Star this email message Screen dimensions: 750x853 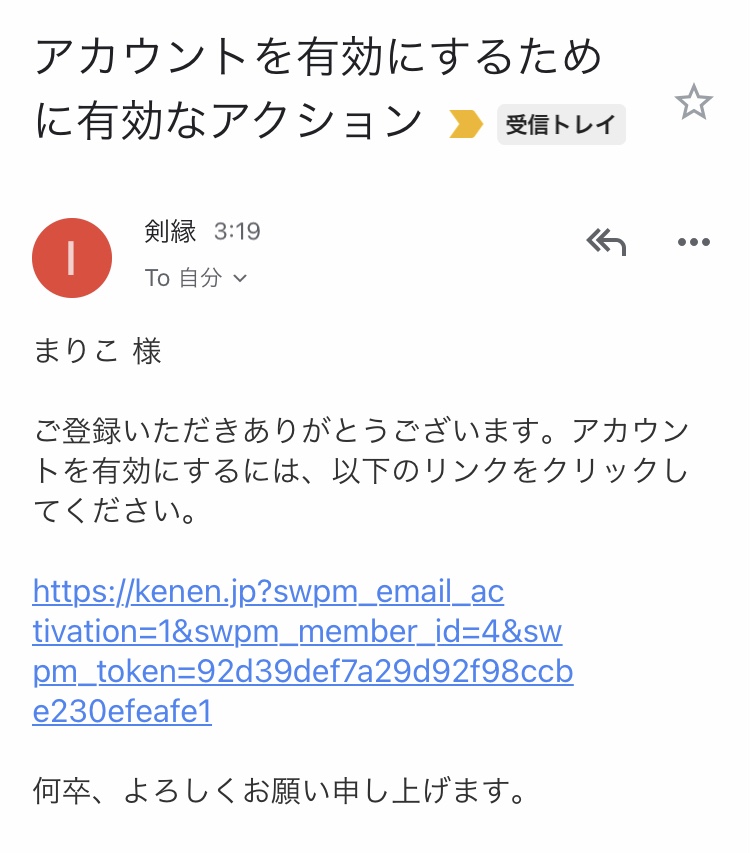tap(693, 102)
